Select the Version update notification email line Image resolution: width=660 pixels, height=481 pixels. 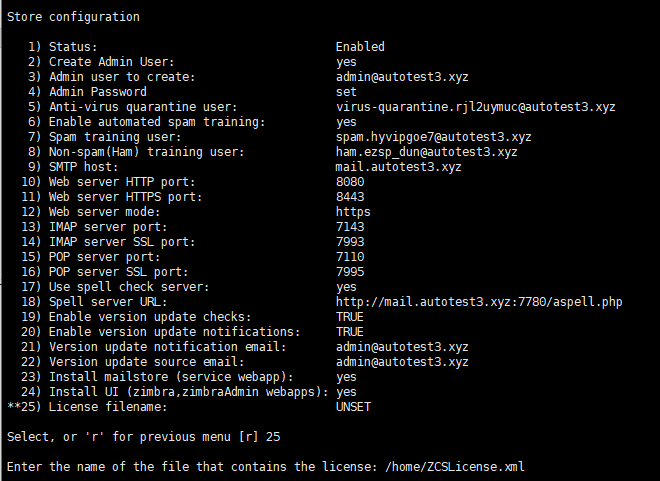pos(245,347)
